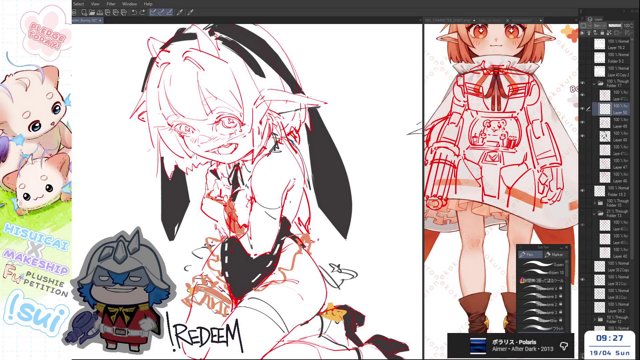
Task: Click the Redo arrow in command bar
Action: click(x=142, y=12)
